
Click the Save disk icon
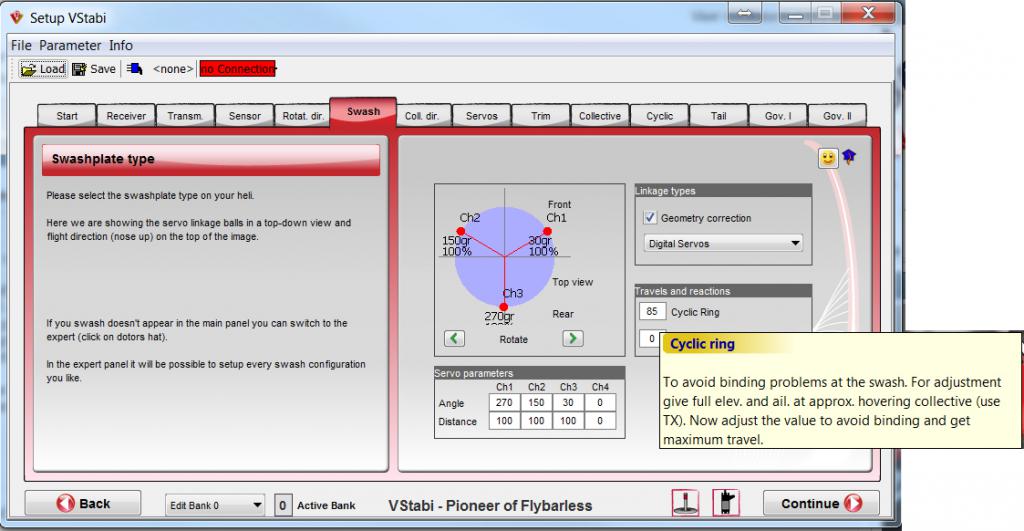click(79, 69)
